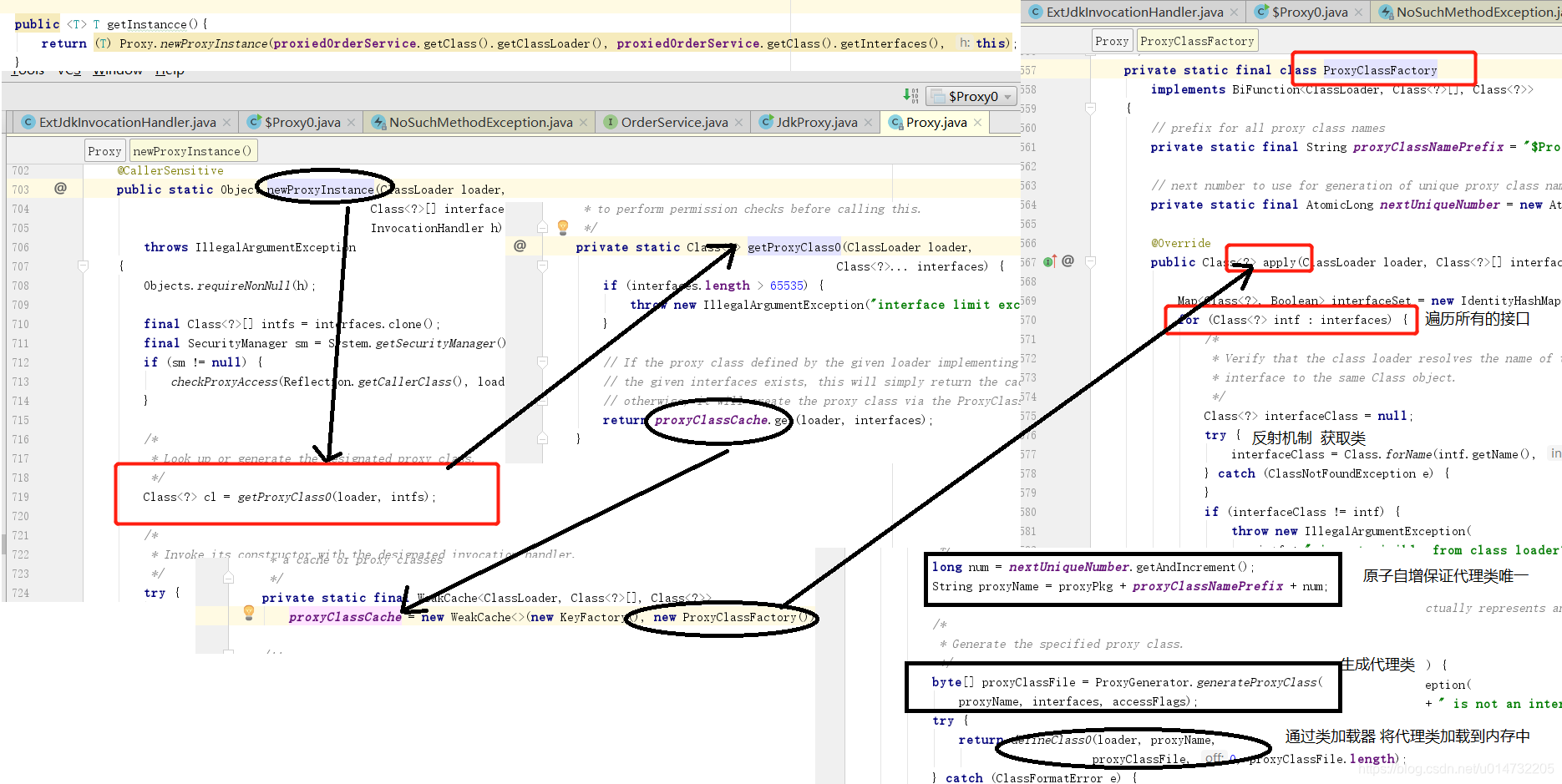Collapse the class body fold at line 559
The width and height of the screenshot is (1562, 784).
point(1090,109)
